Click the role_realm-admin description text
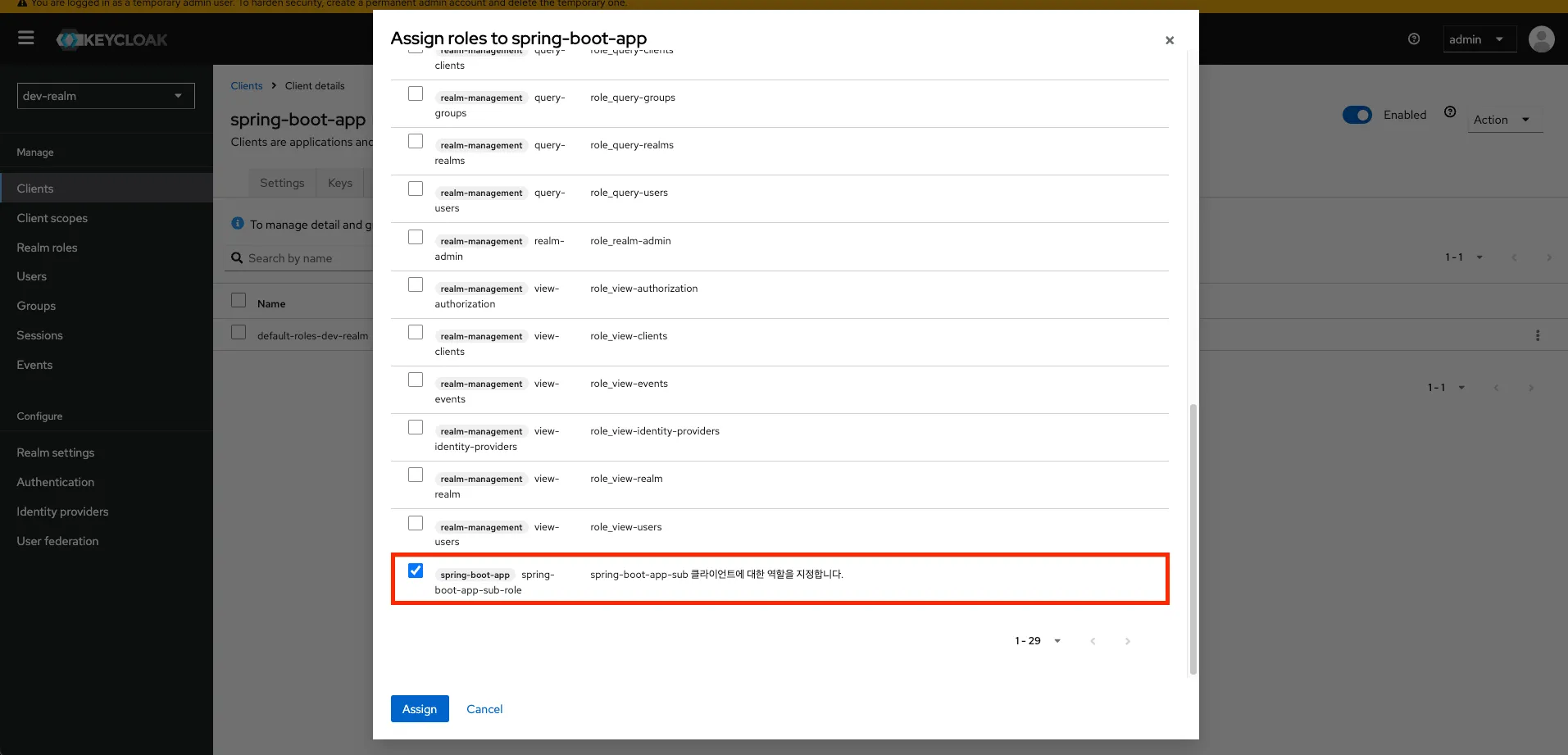This screenshot has height=755, width=1568. pos(630,241)
